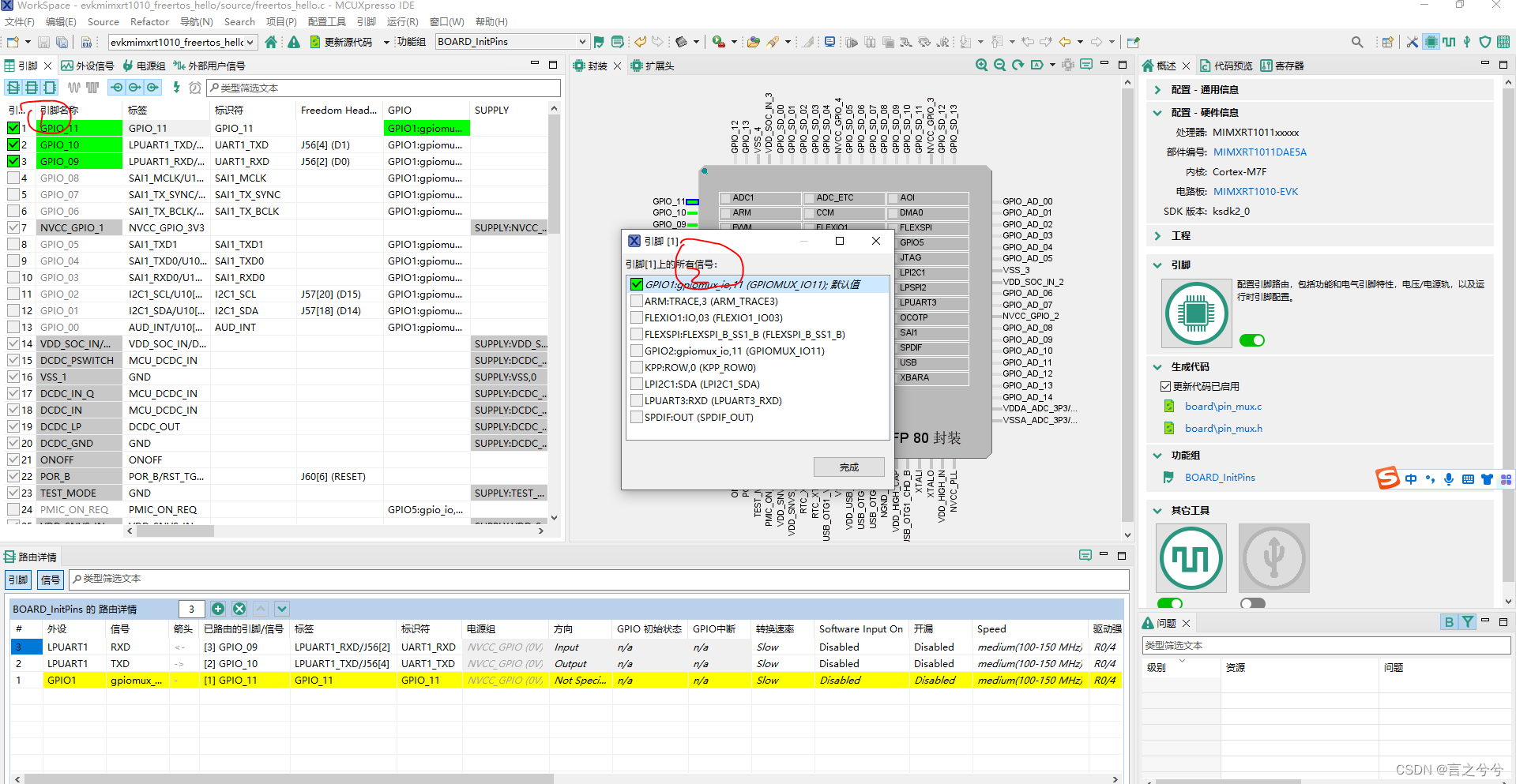Click the 完成 button in pin dialog
The height and width of the screenshot is (784, 1516).
(x=849, y=467)
